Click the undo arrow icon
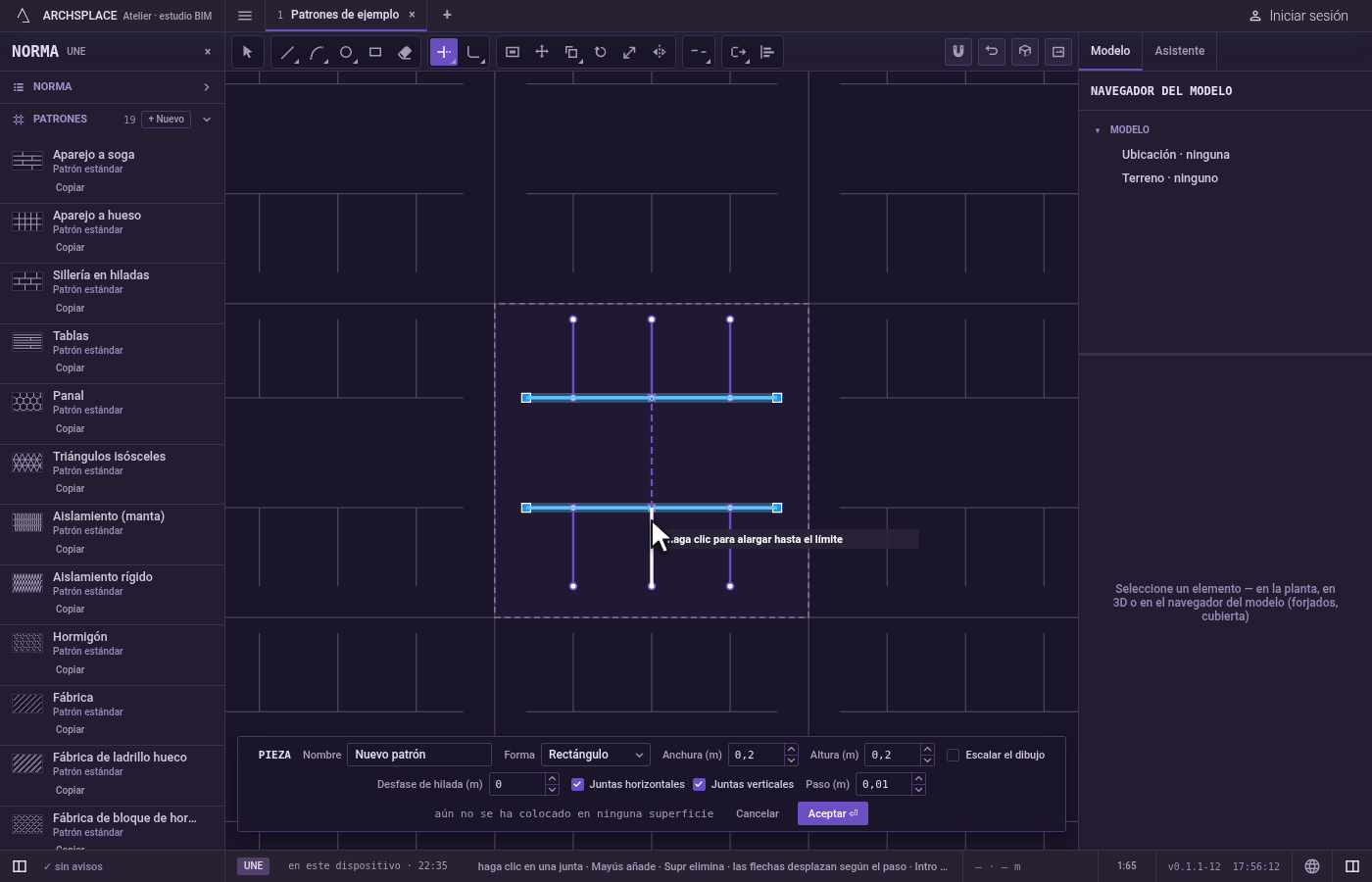Screen dimensions: 1372x882 click(992, 52)
